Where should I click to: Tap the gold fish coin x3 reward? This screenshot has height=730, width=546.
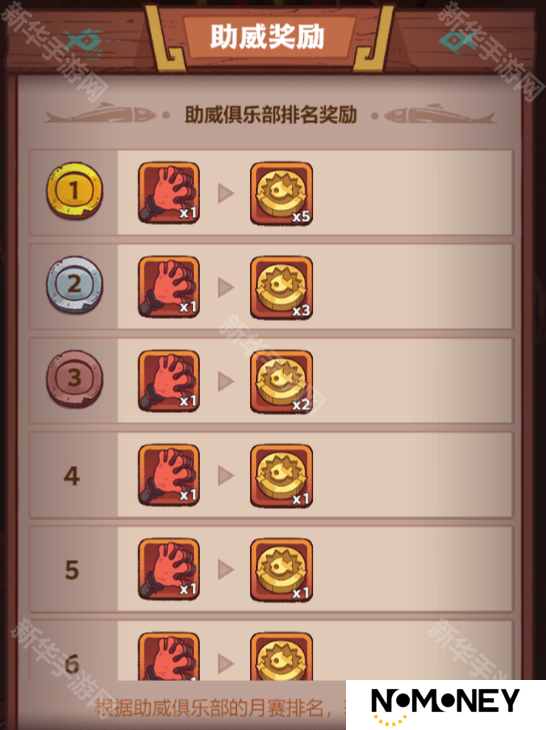tap(282, 288)
